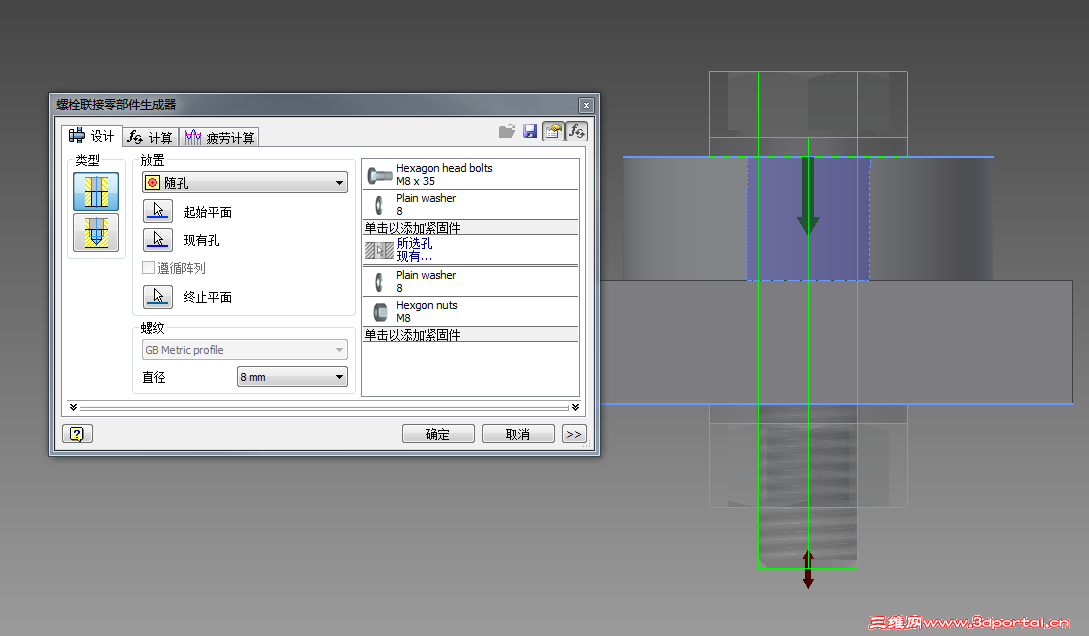Open the GB Metric profile thread dropdown
Image resolution: width=1089 pixels, height=636 pixels.
pyautogui.click(x=244, y=349)
